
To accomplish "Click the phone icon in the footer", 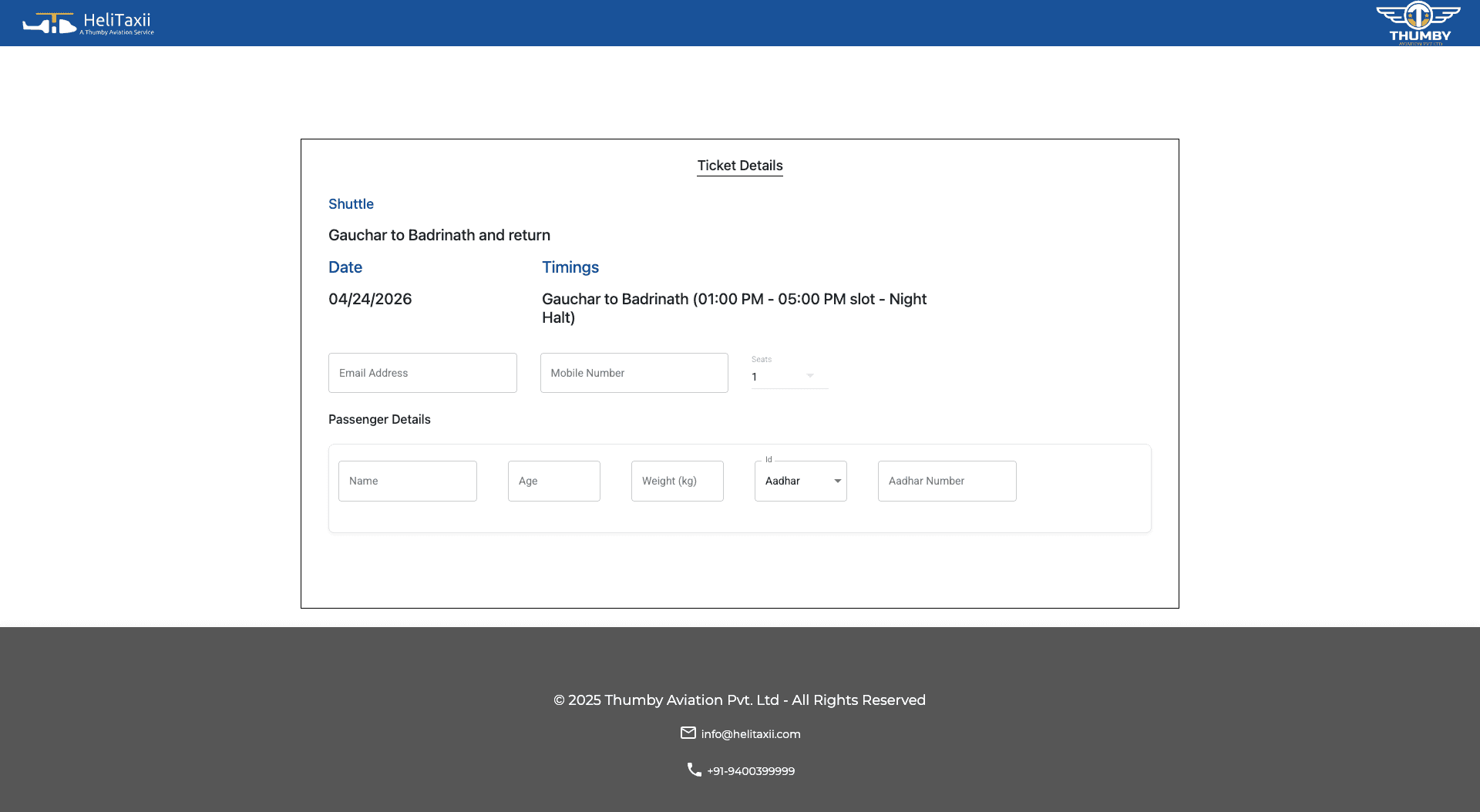I will 695,770.
